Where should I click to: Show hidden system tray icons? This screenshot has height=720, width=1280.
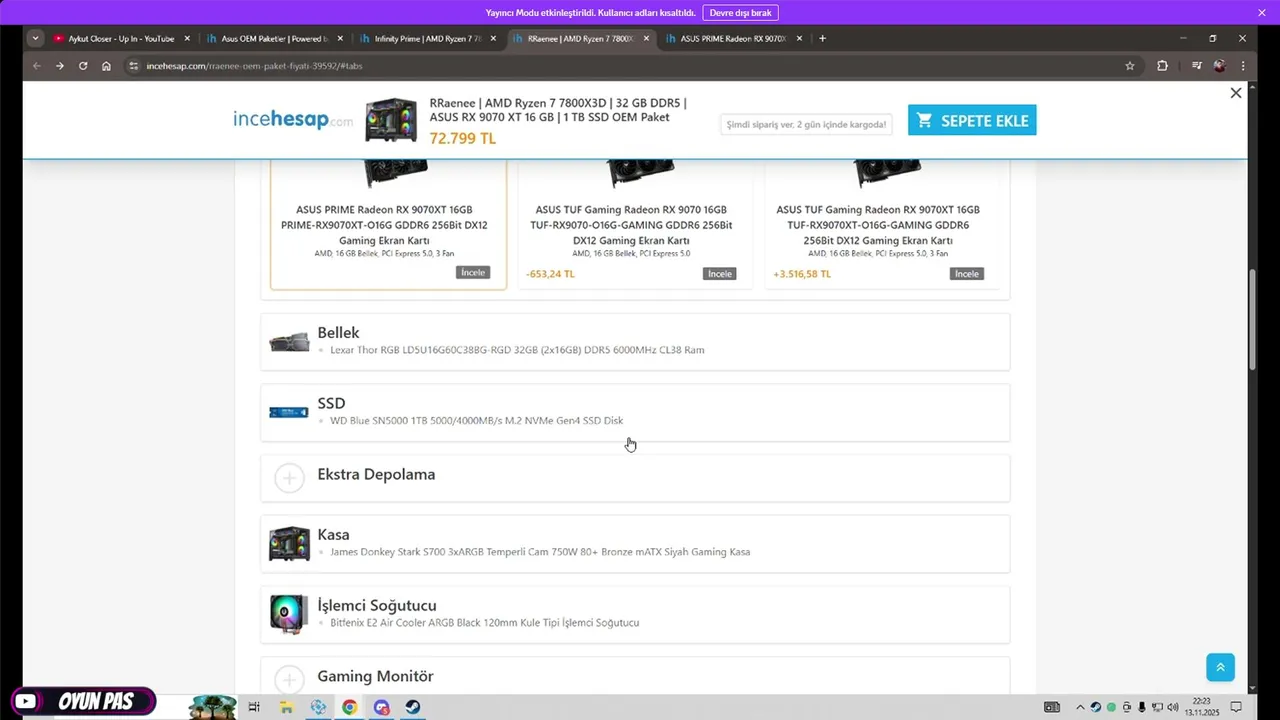tap(1080, 707)
